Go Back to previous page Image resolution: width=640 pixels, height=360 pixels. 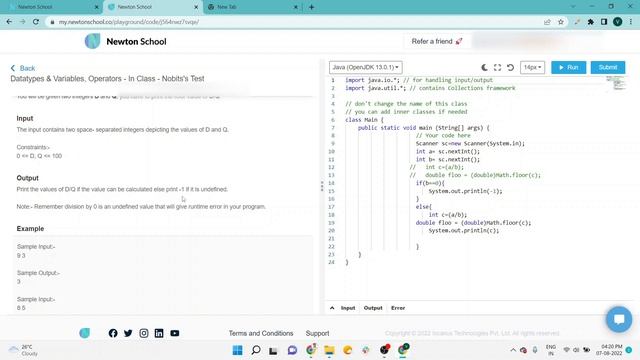[23, 68]
